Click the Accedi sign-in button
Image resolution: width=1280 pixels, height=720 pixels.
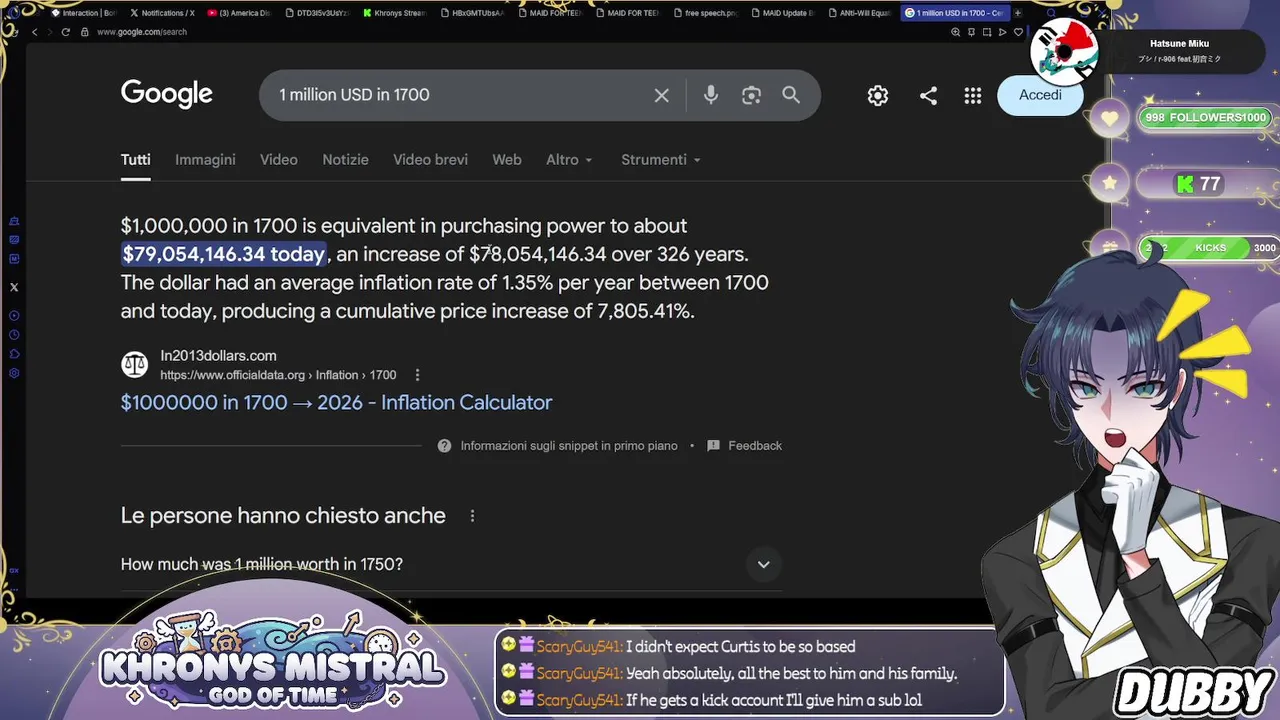click(x=1040, y=95)
